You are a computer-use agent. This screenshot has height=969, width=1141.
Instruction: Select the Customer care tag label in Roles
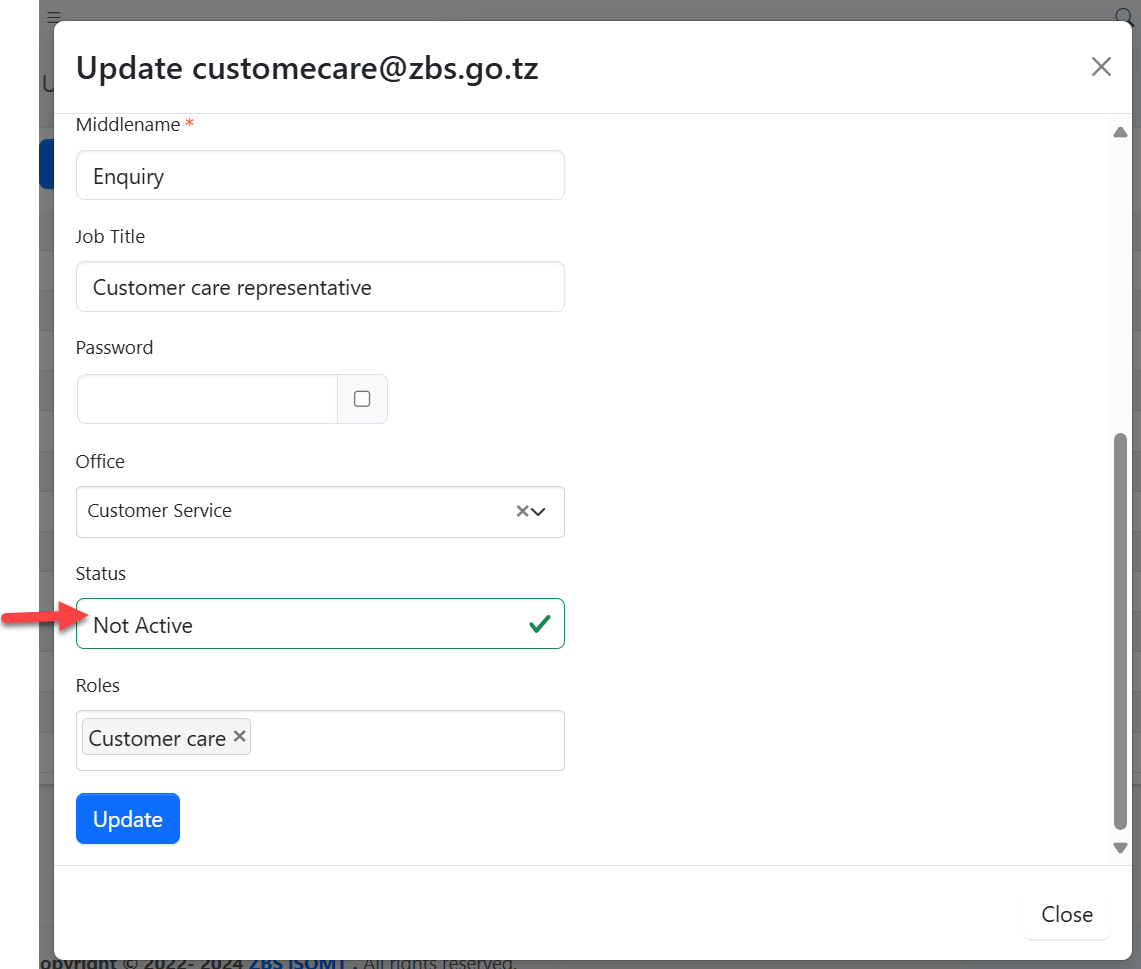coord(157,739)
